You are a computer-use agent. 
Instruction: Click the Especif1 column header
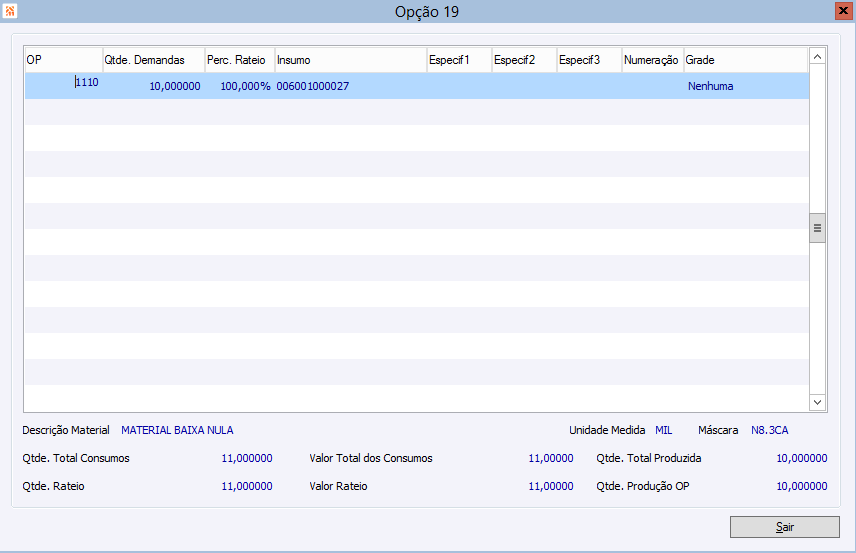point(459,60)
